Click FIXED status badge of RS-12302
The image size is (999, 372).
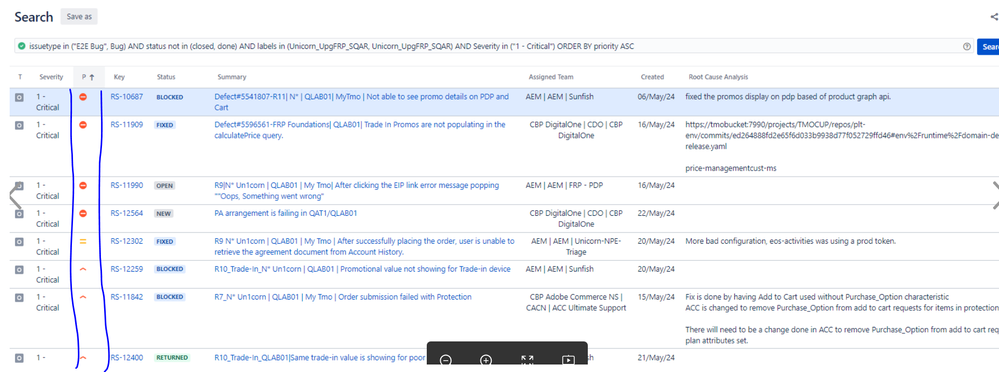click(x=164, y=242)
